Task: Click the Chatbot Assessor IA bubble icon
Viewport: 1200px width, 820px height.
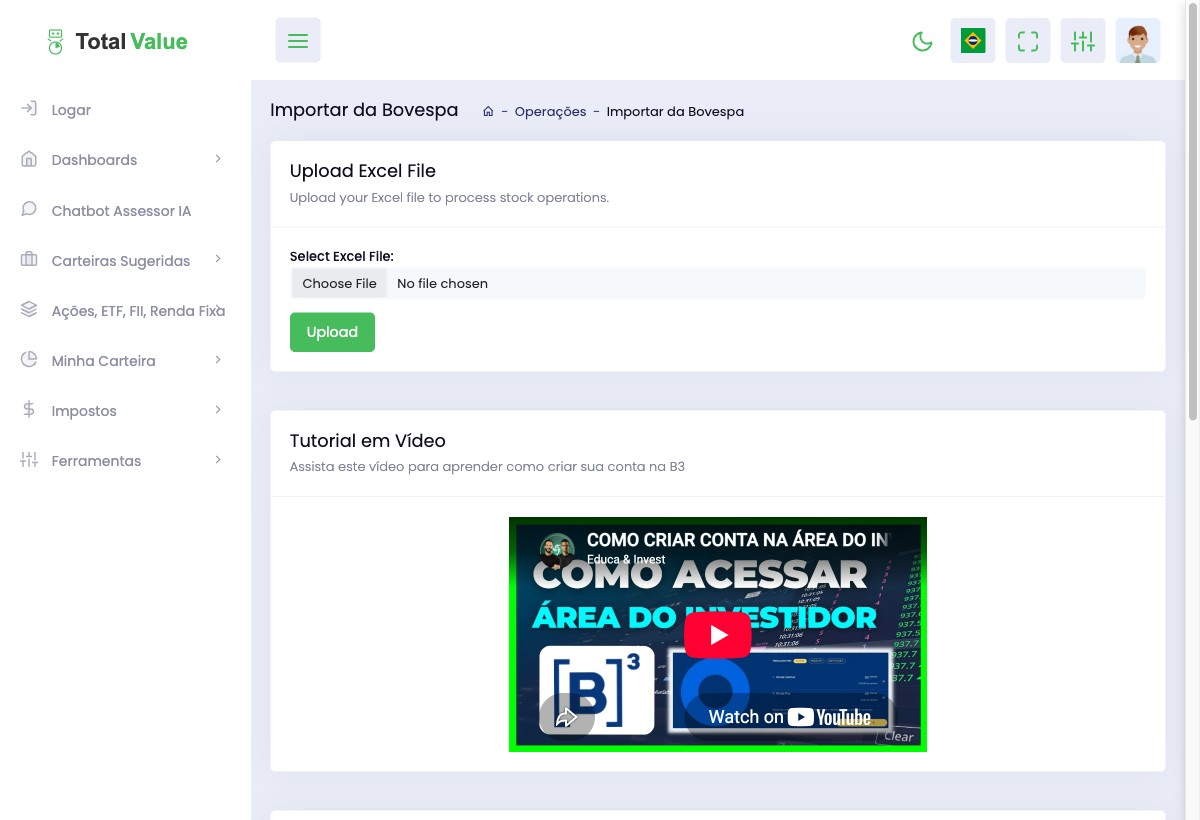Action: tap(29, 210)
